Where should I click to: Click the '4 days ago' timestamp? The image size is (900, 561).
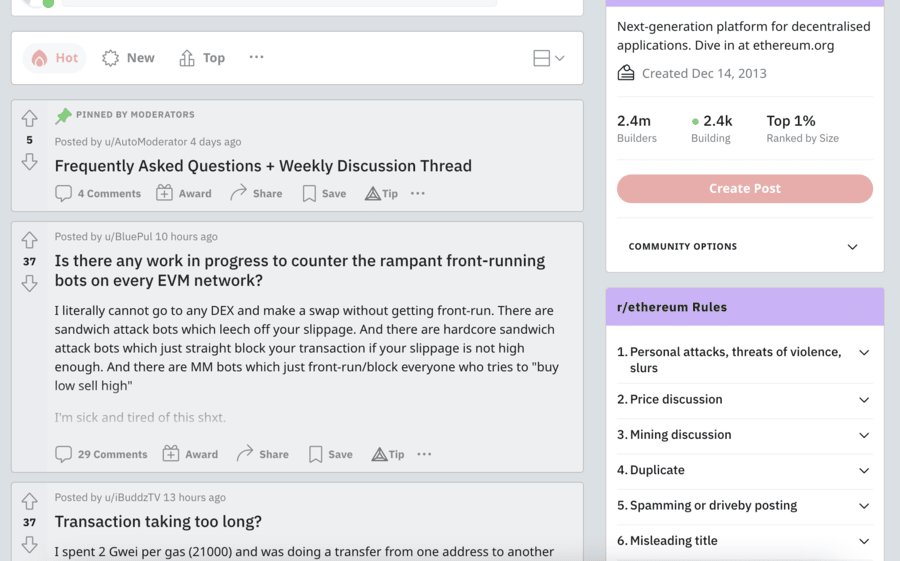pos(215,142)
